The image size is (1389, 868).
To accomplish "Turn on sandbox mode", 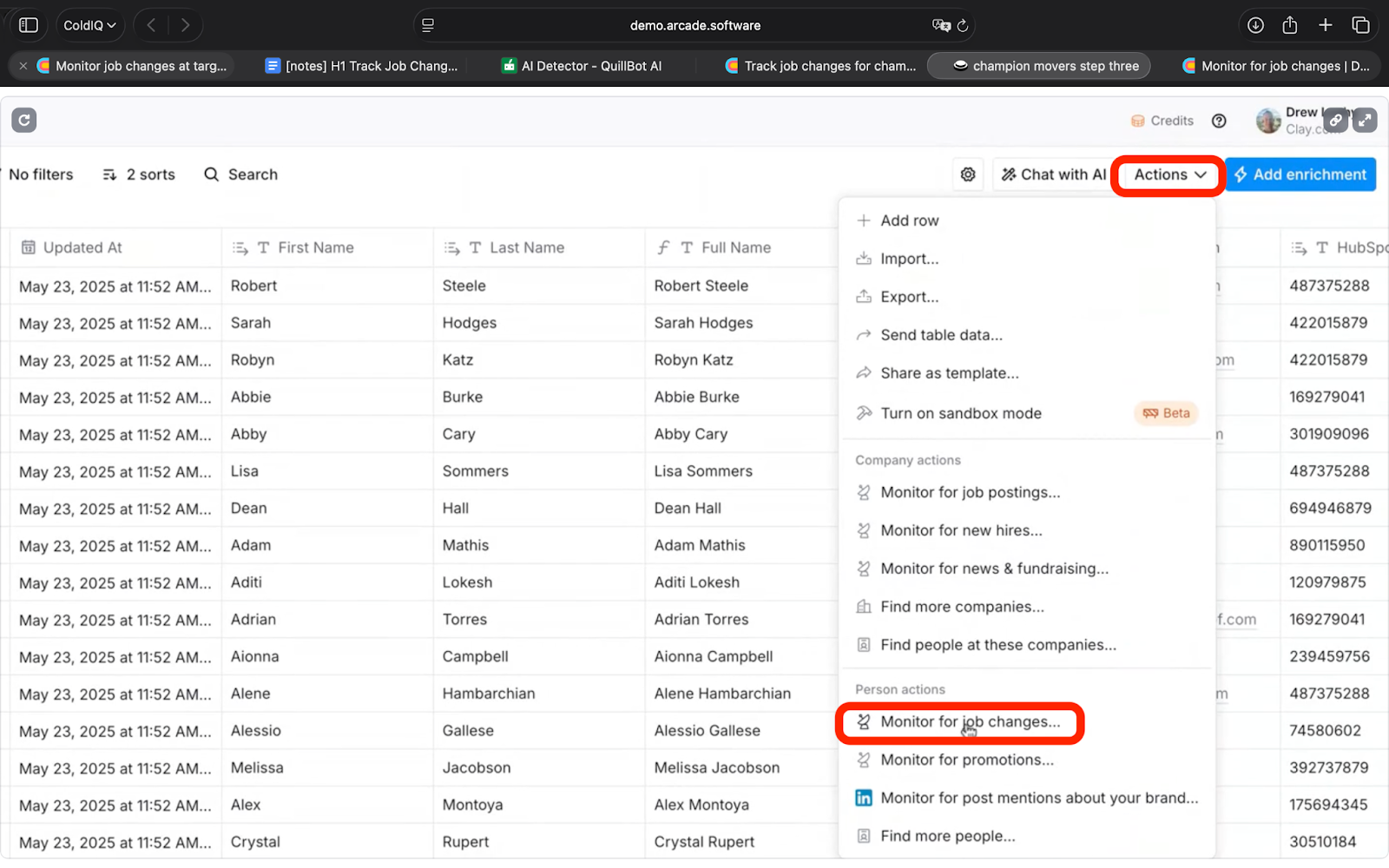I will 960,413.
